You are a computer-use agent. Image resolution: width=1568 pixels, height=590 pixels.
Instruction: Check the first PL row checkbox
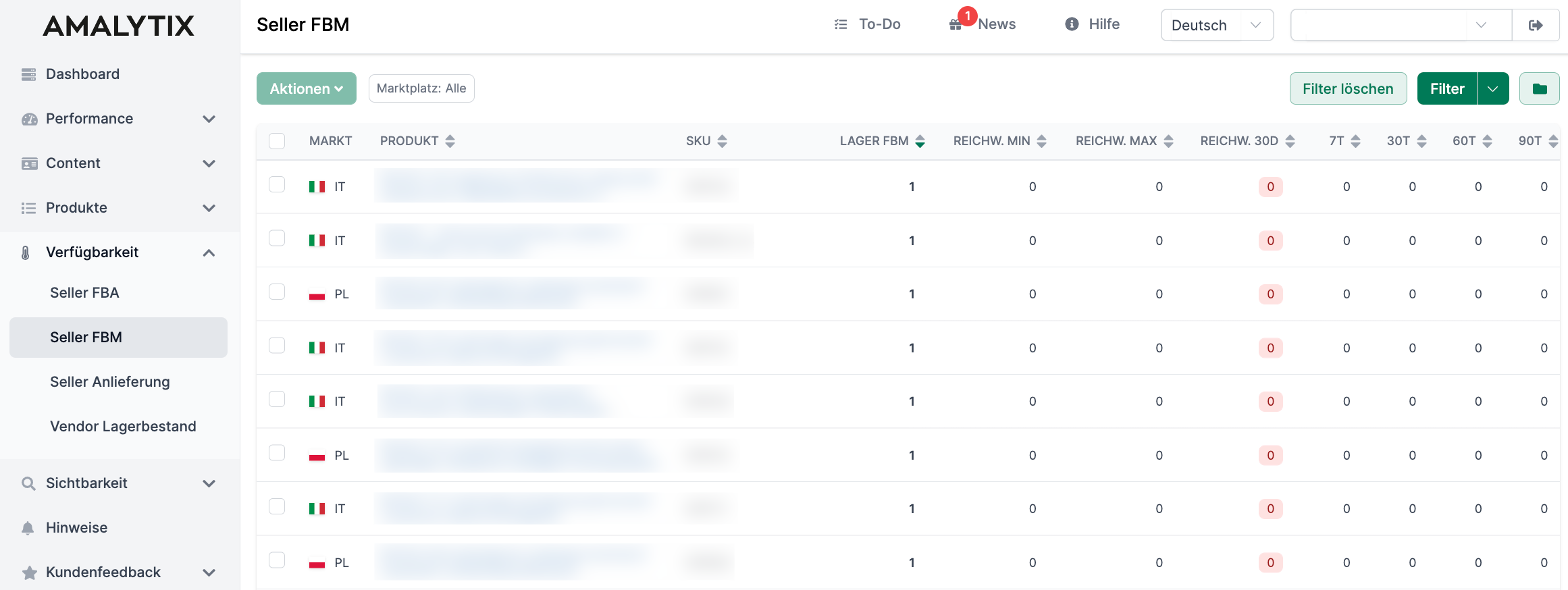[277, 292]
